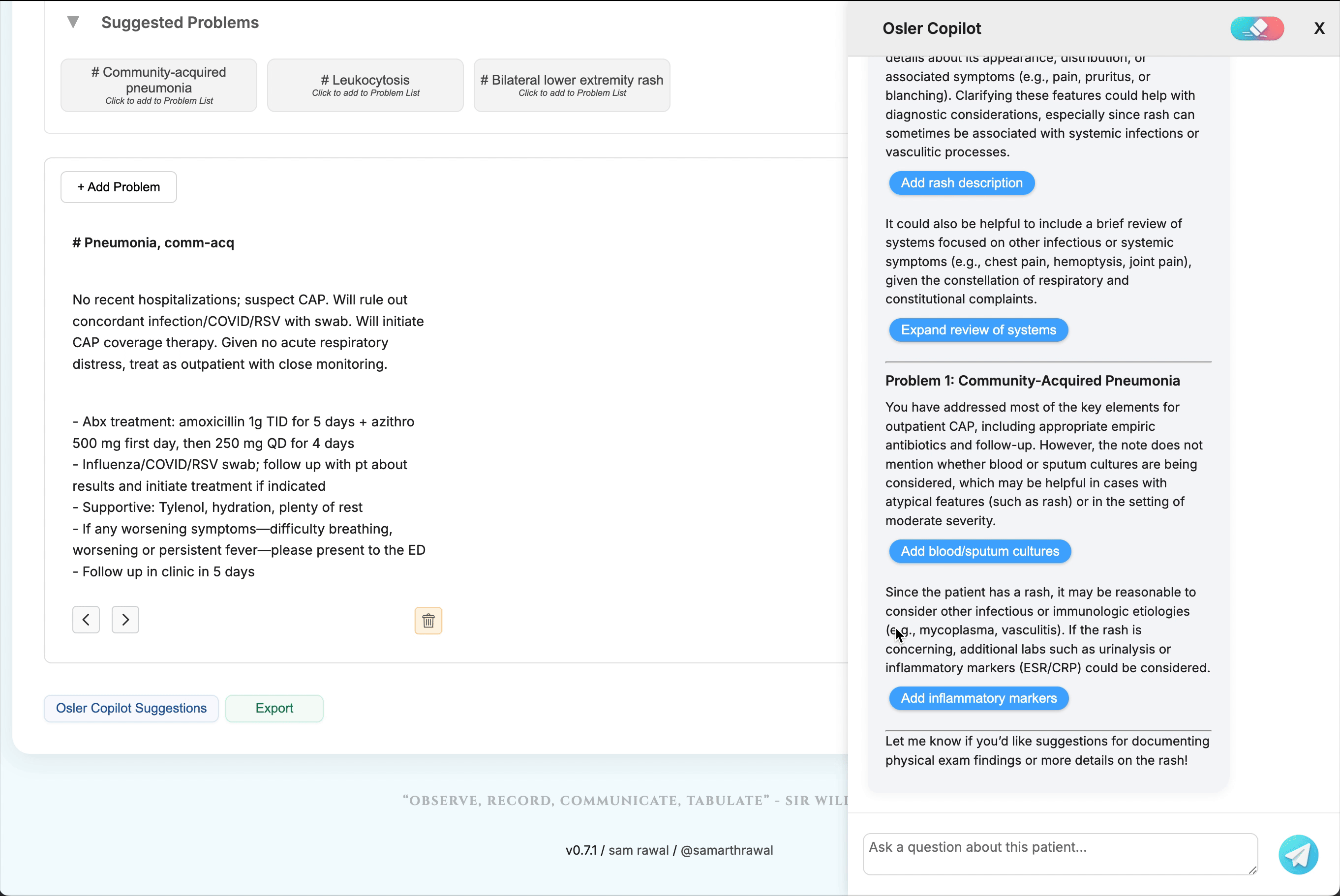Screen dimensions: 1340x896
Task: Click the paper plane send icon
Action: point(1298,854)
